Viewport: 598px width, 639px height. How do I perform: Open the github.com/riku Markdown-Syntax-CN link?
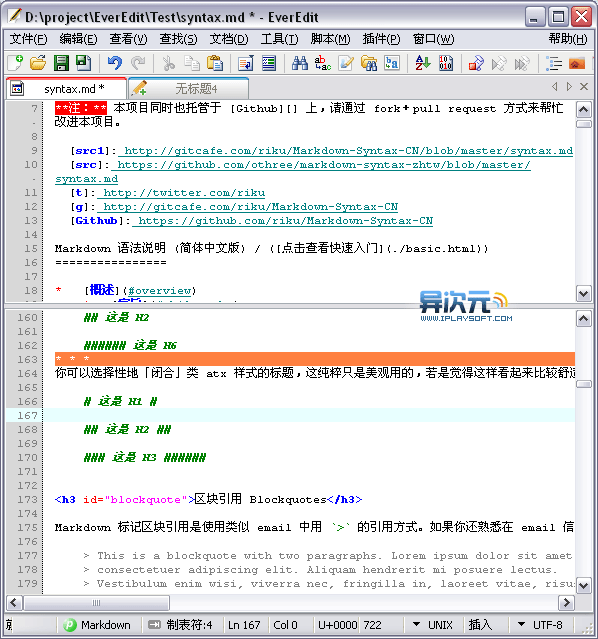pos(285,221)
